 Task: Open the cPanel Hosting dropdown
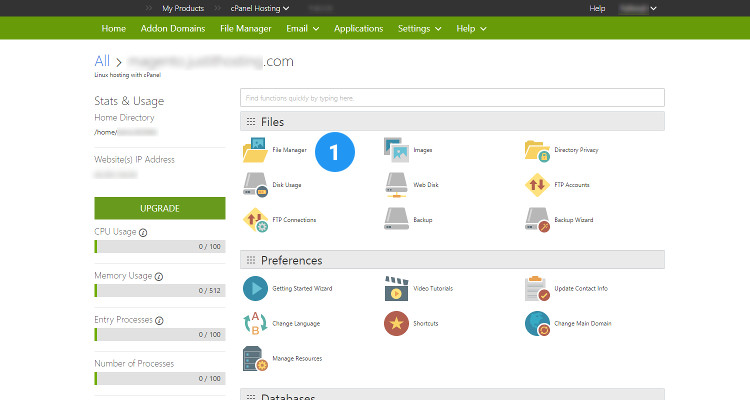point(260,8)
